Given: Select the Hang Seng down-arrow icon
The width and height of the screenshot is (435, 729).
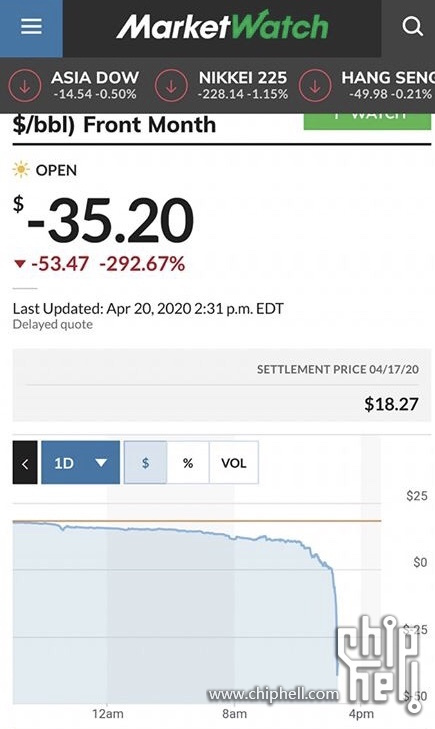Looking at the screenshot, I should tap(315, 86).
